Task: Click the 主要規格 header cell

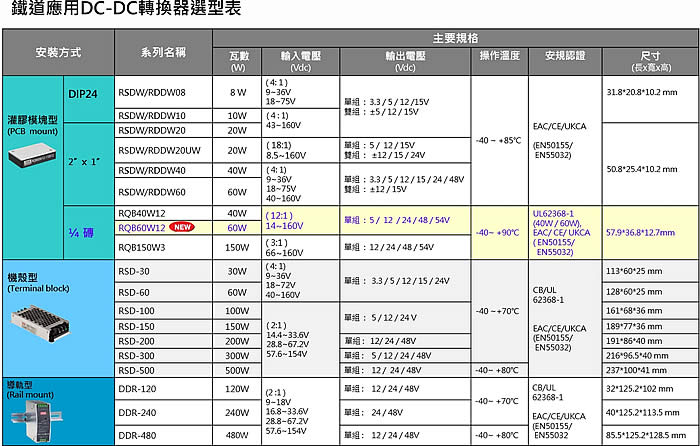Action: 455,38
